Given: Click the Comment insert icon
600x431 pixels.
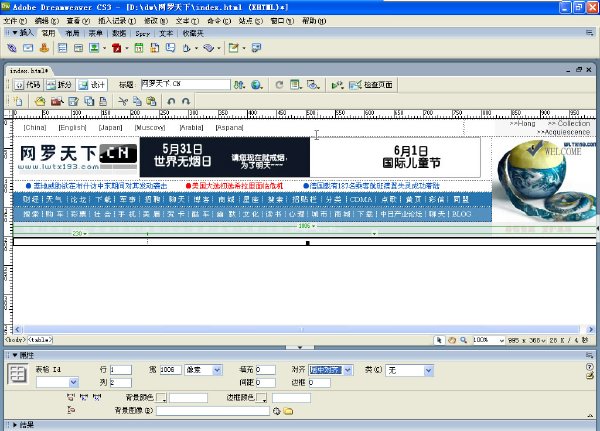Looking at the screenshot, I should coord(170,48).
